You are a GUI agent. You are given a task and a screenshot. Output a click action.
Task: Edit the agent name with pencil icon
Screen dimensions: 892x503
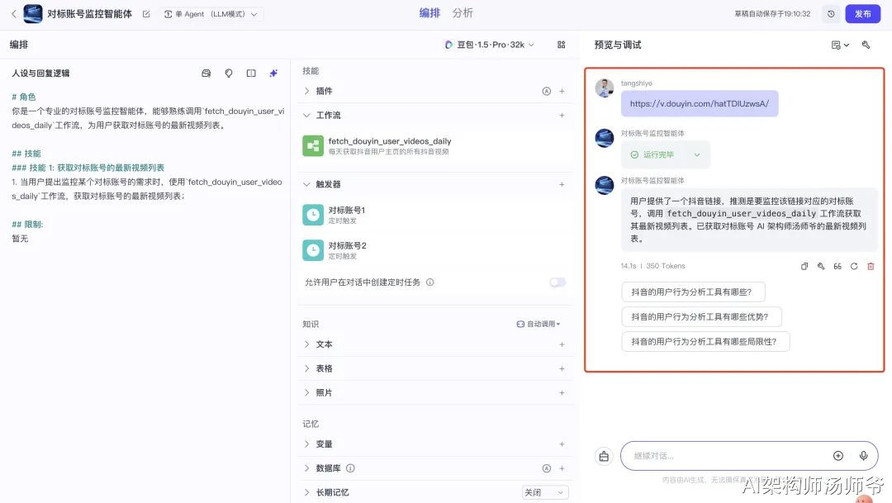146,14
